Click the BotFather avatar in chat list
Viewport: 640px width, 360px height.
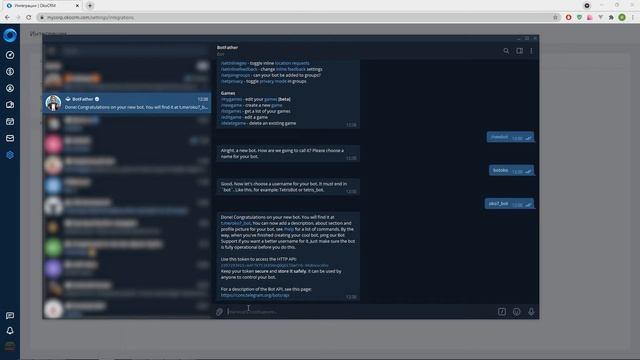point(53,103)
